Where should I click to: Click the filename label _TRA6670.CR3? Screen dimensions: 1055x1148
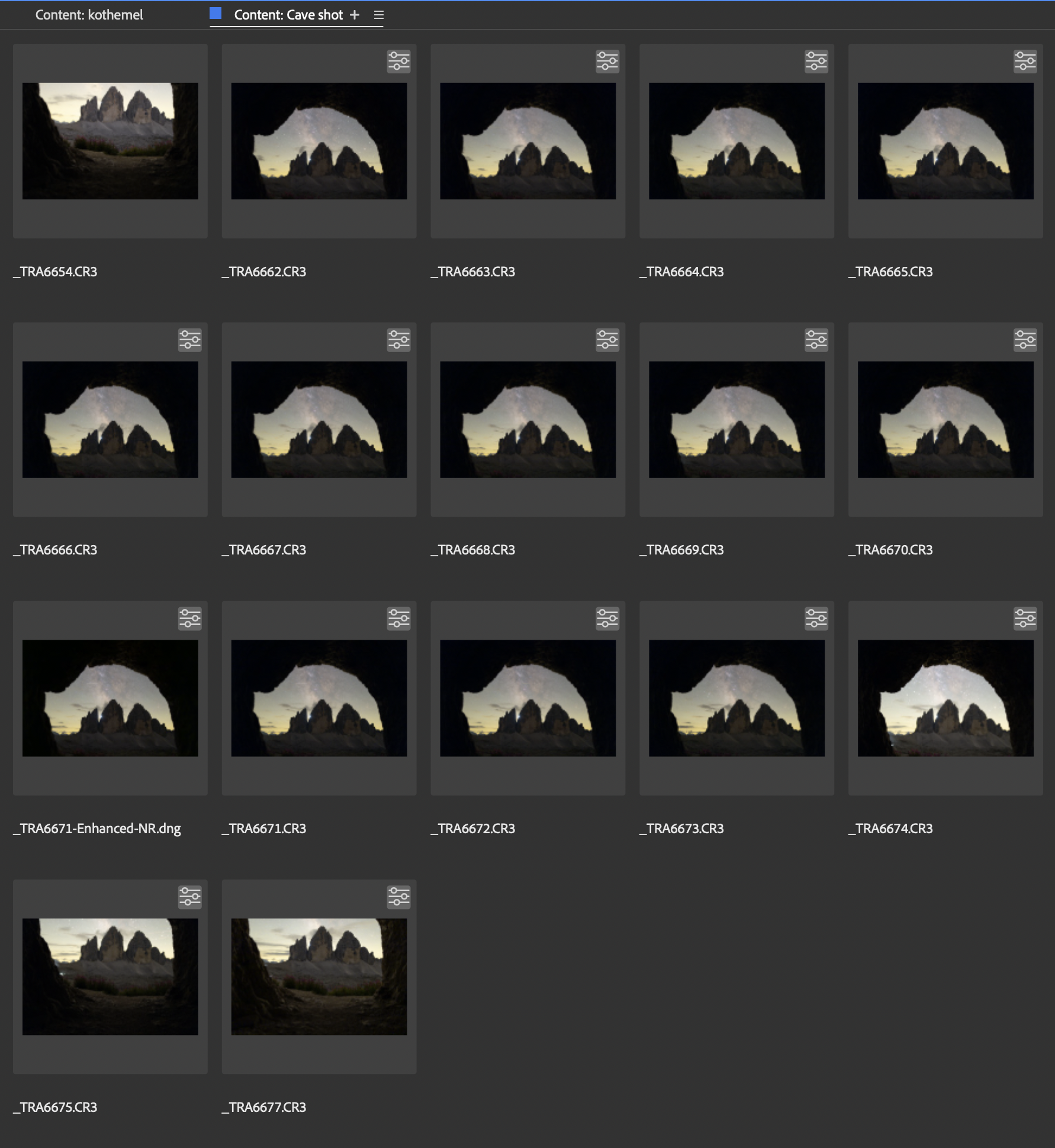point(891,550)
